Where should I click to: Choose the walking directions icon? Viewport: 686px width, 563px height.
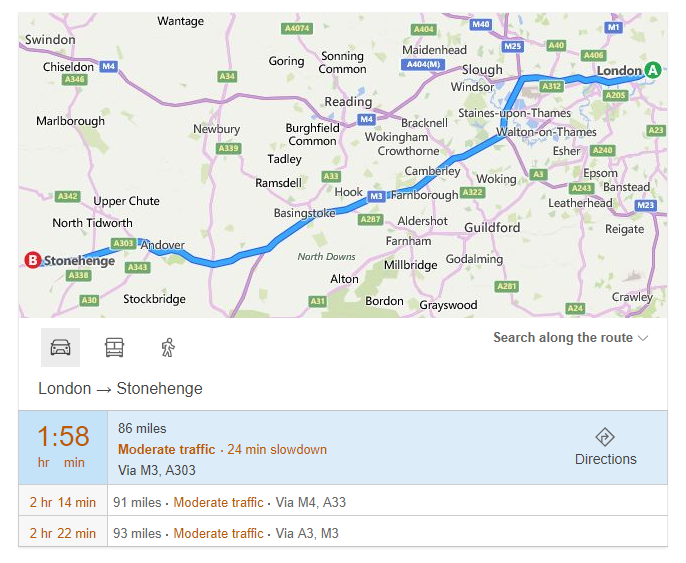[168, 347]
